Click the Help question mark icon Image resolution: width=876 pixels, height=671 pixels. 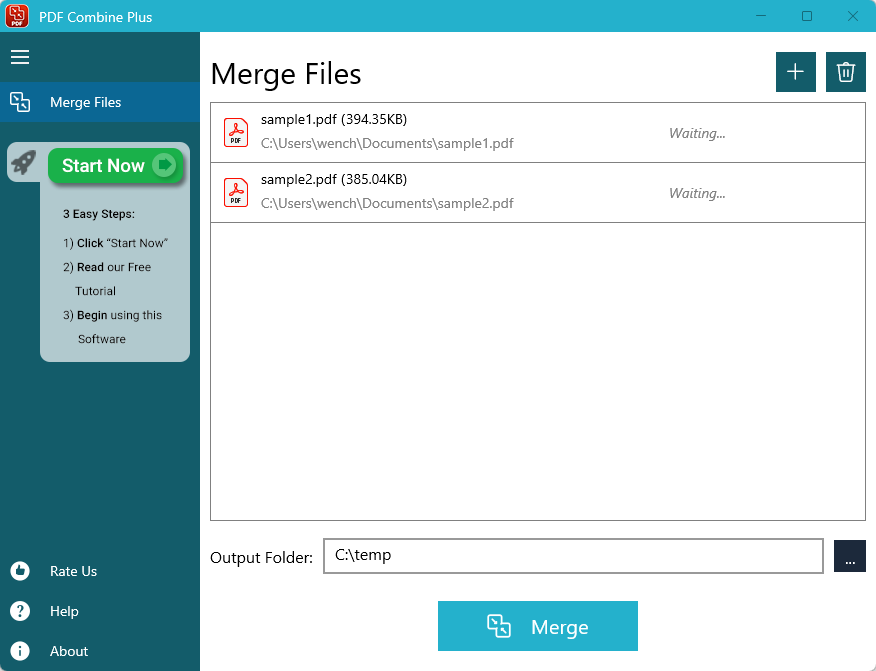click(x=20, y=611)
